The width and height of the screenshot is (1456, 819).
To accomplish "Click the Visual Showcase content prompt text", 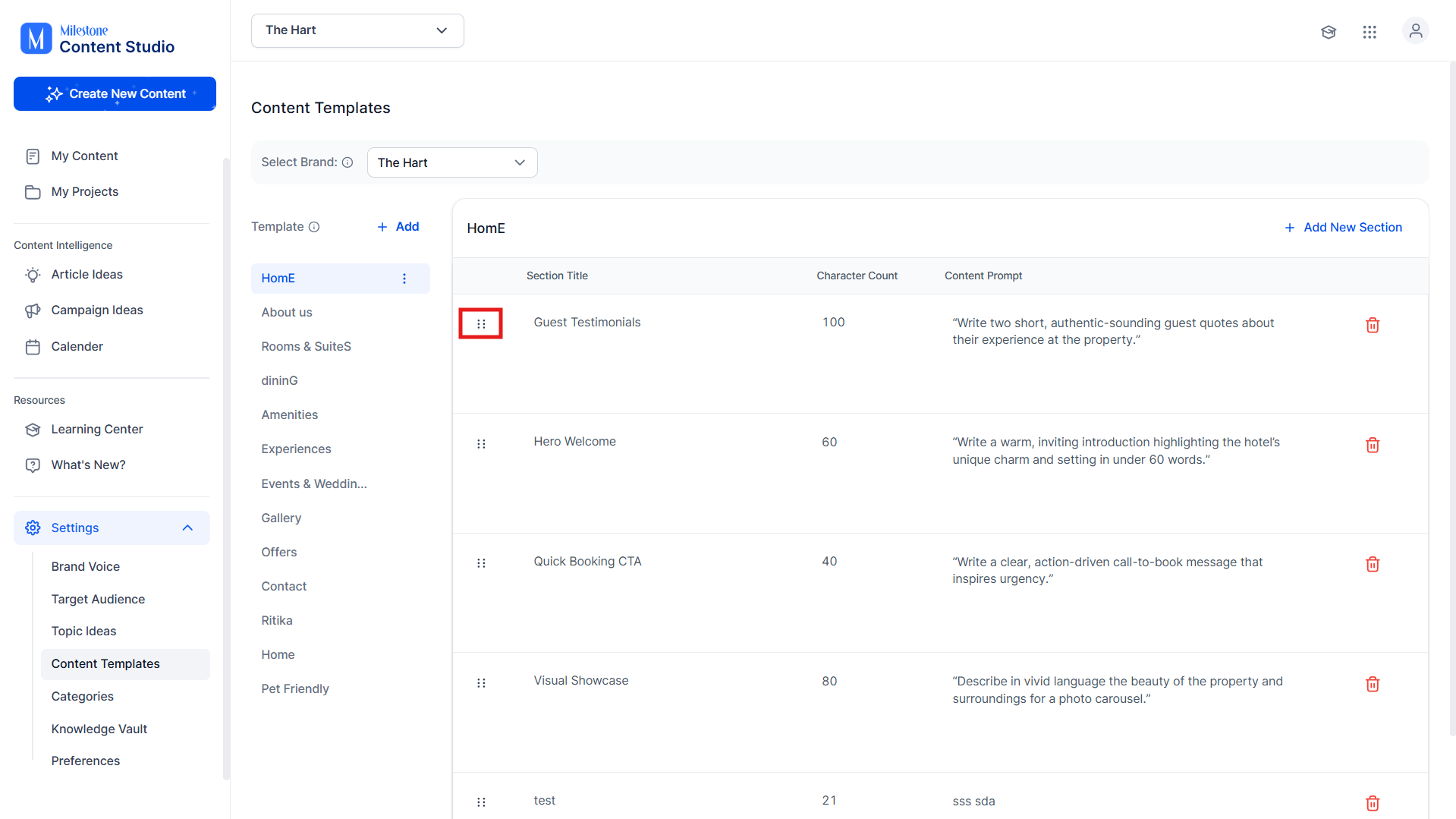I will click(x=1118, y=690).
